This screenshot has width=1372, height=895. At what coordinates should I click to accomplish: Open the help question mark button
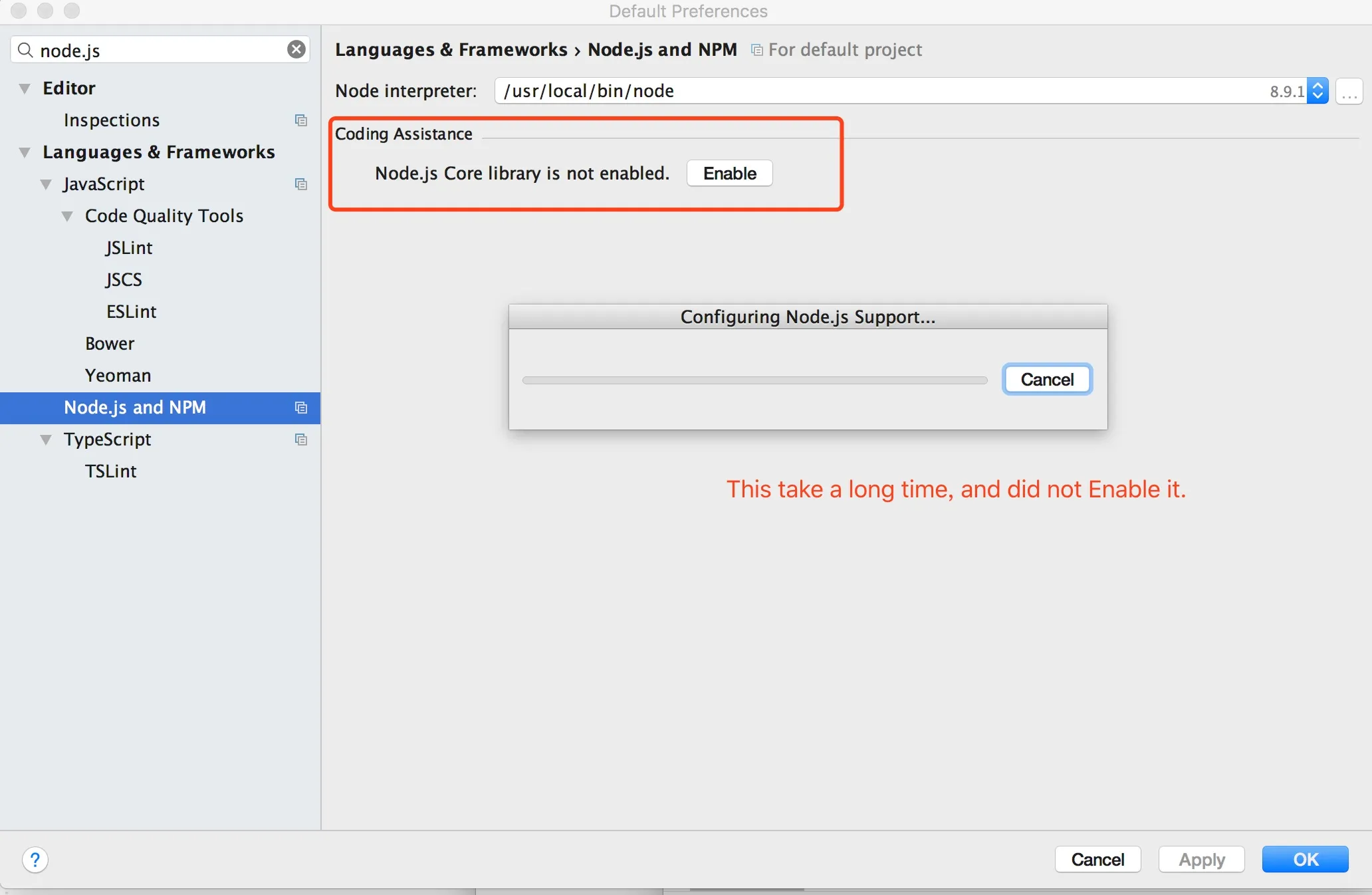pos(35,860)
